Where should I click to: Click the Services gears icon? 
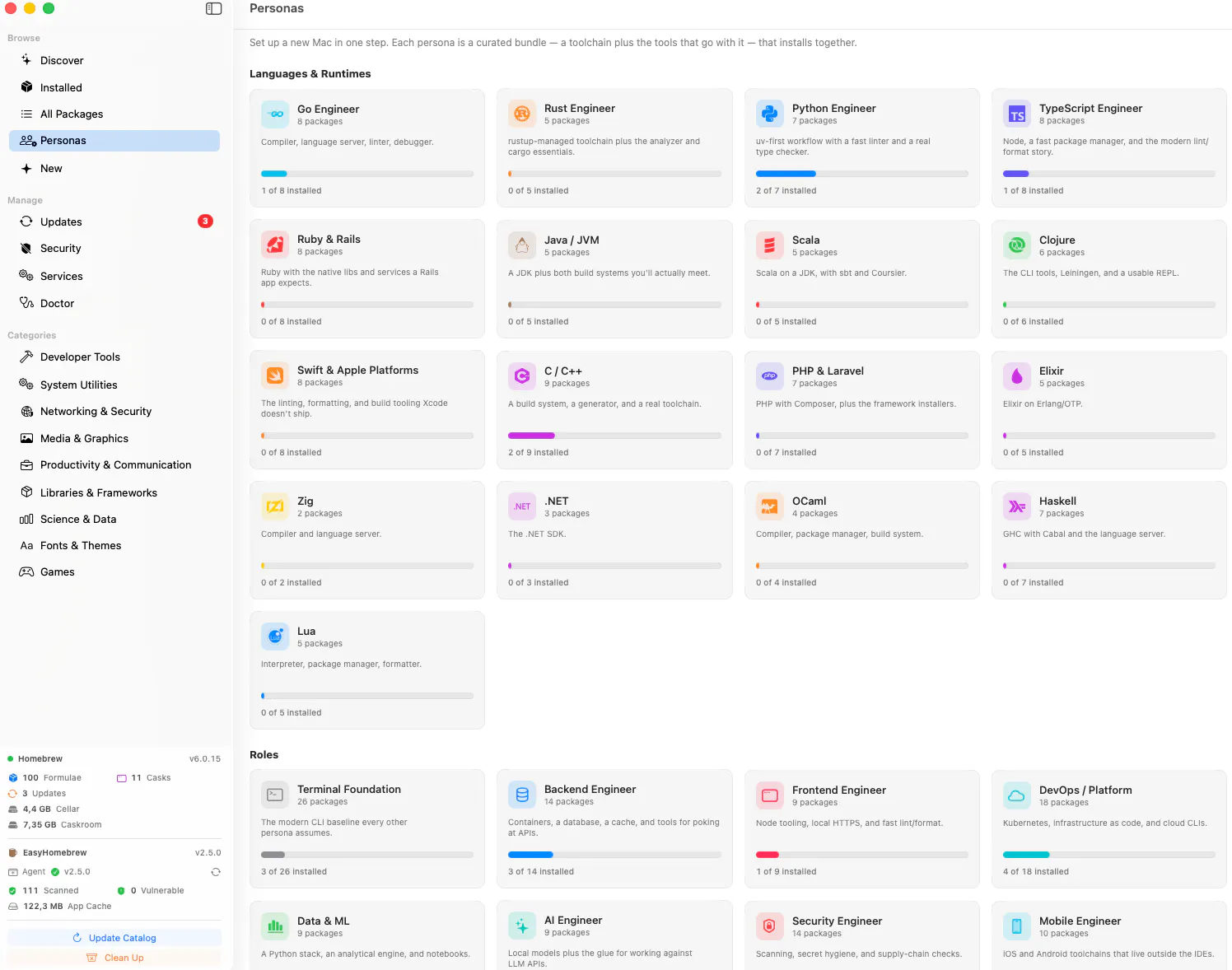(26, 276)
